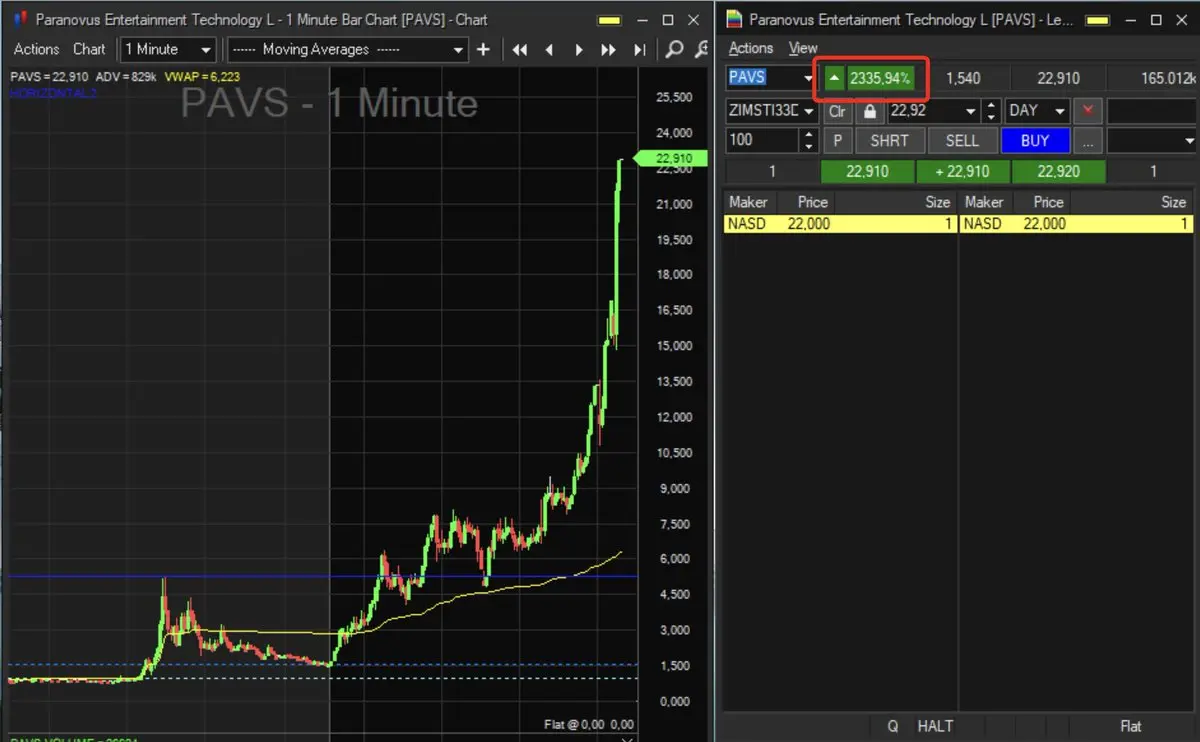The width and height of the screenshot is (1200, 742).
Task: Open the Chart menu
Action: (89, 49)
